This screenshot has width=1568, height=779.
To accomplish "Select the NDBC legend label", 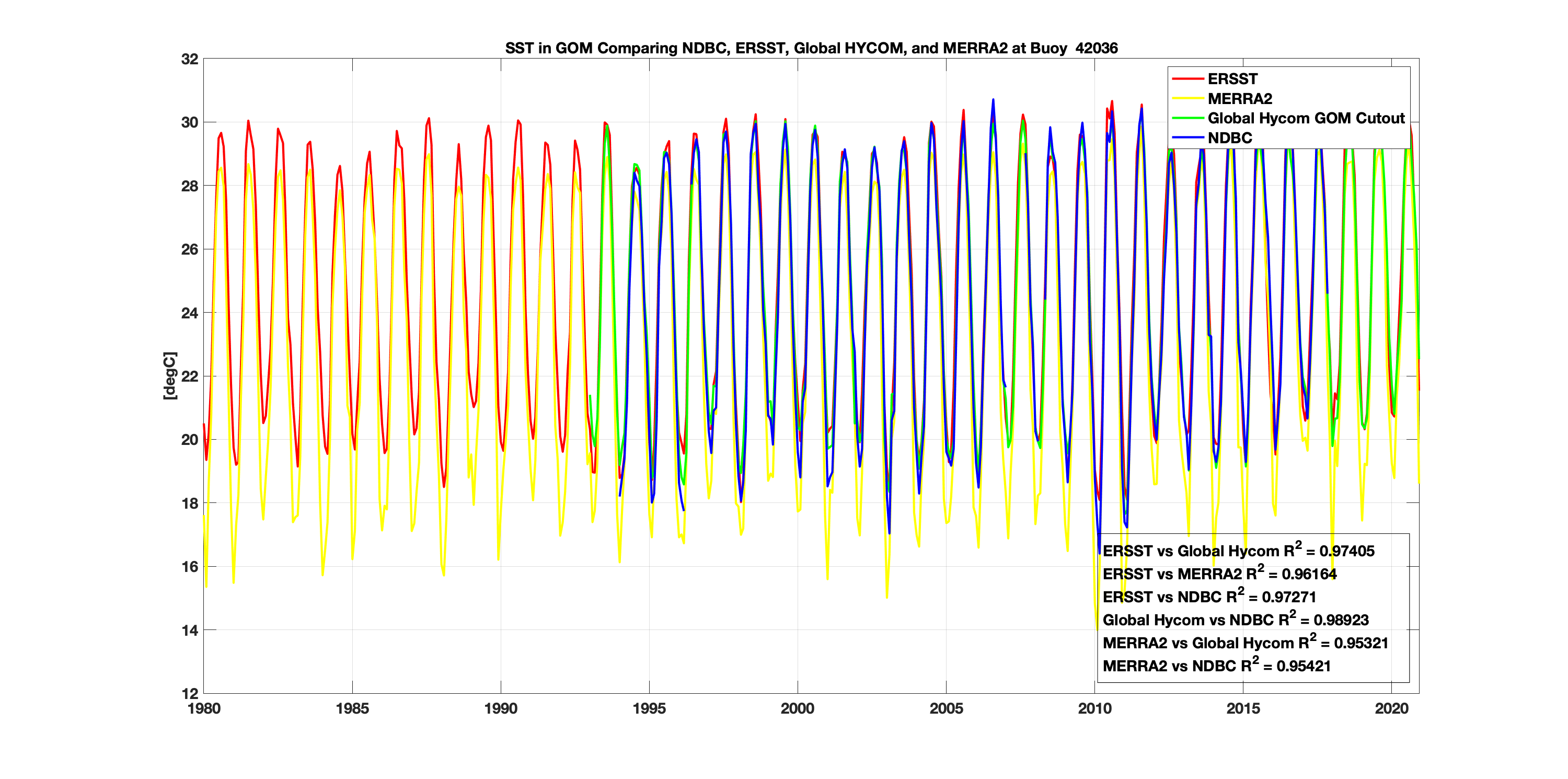I will (1229, 138).
